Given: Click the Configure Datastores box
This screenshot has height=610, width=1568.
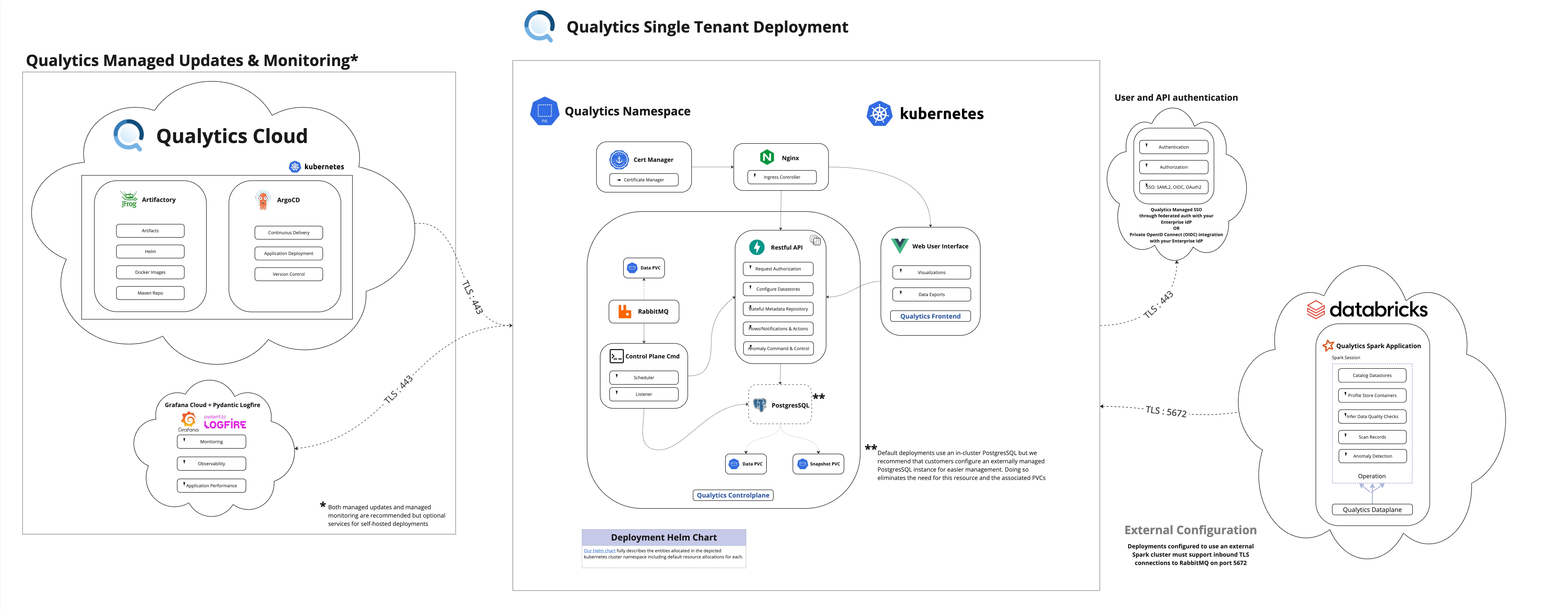Looking at the screenshot, I should click(778, 289).
